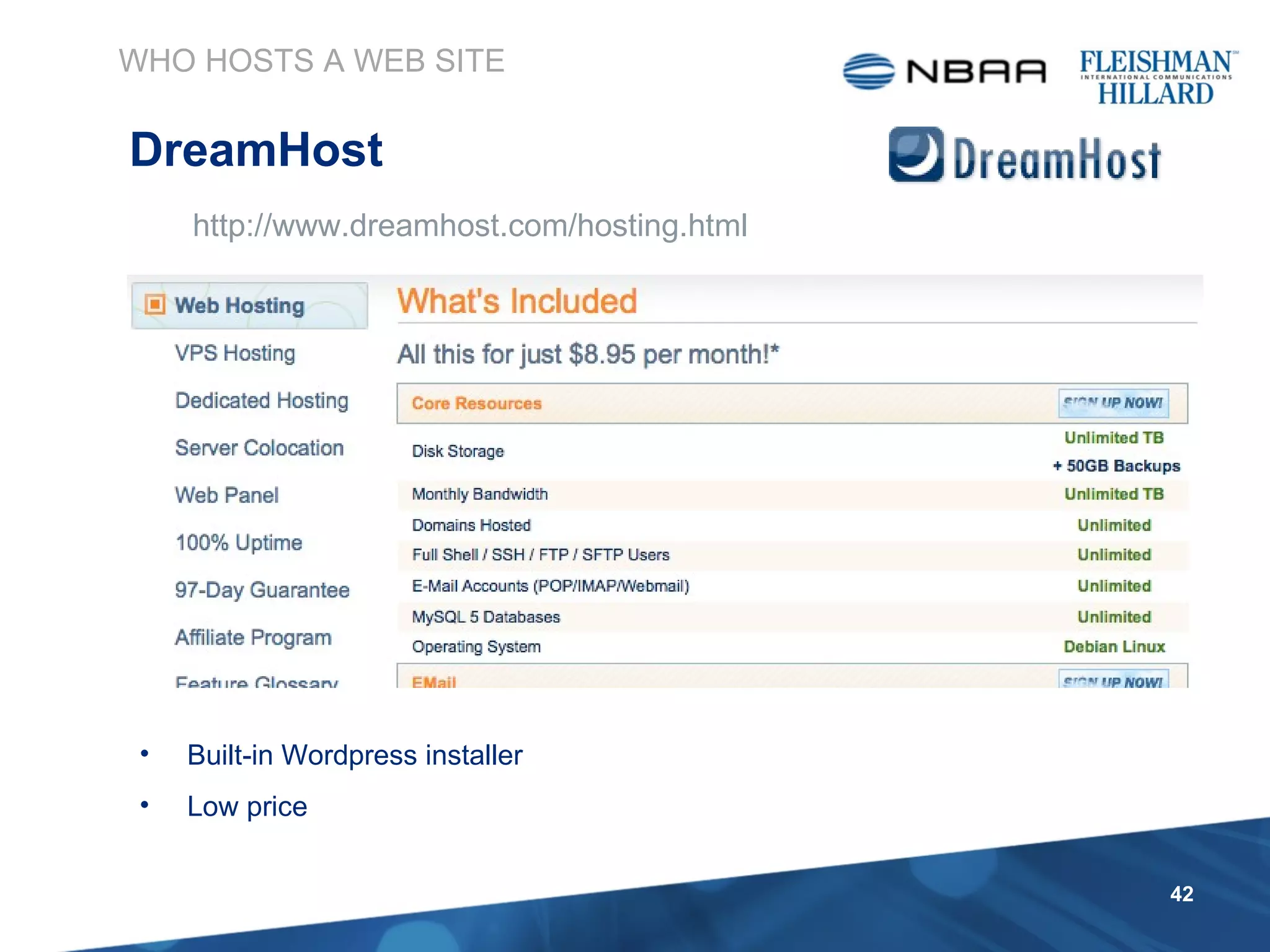
Task: Click the + 50GB Backups value
Action: point(1116,466)
